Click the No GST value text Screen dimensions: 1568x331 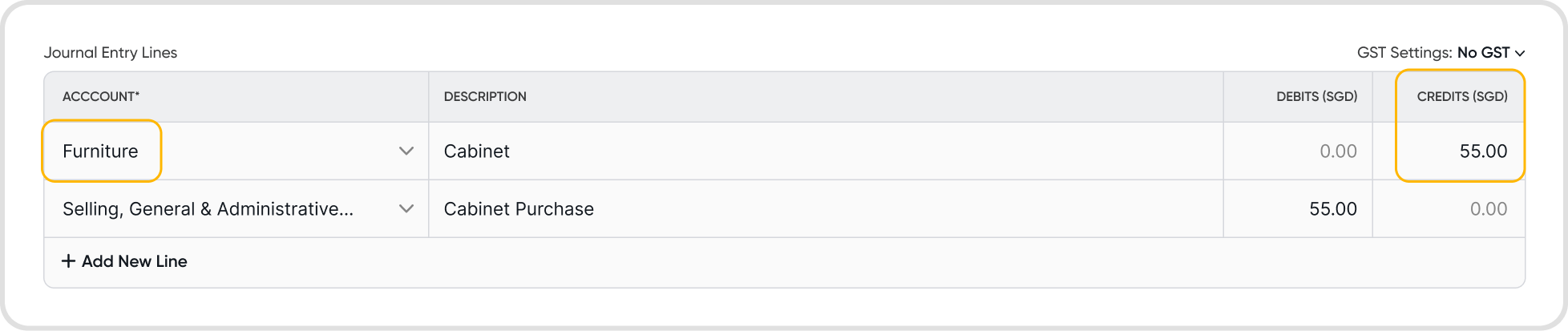(x=1483, y=53)
